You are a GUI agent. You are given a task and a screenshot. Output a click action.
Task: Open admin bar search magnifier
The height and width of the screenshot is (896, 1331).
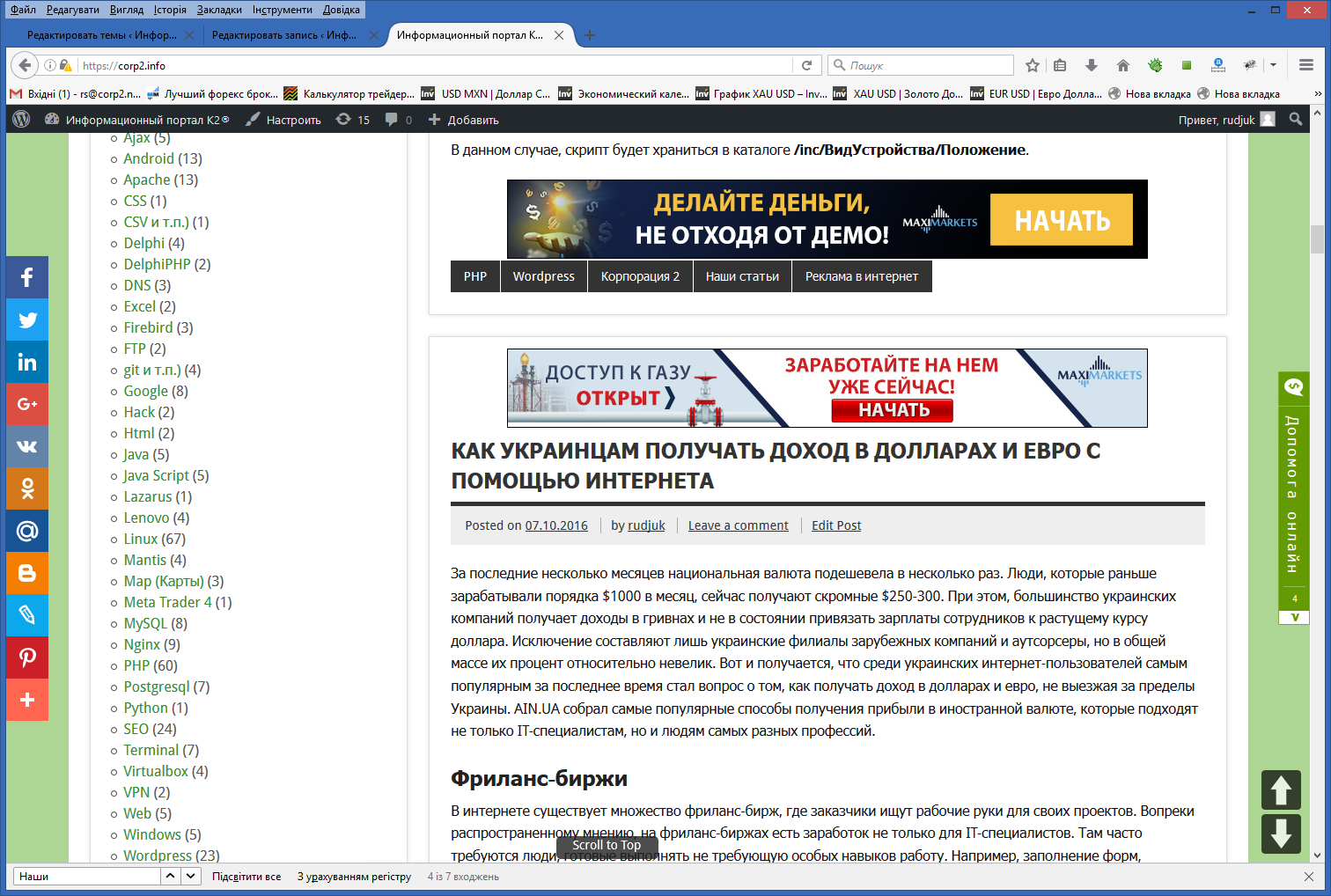(1296, 119)
